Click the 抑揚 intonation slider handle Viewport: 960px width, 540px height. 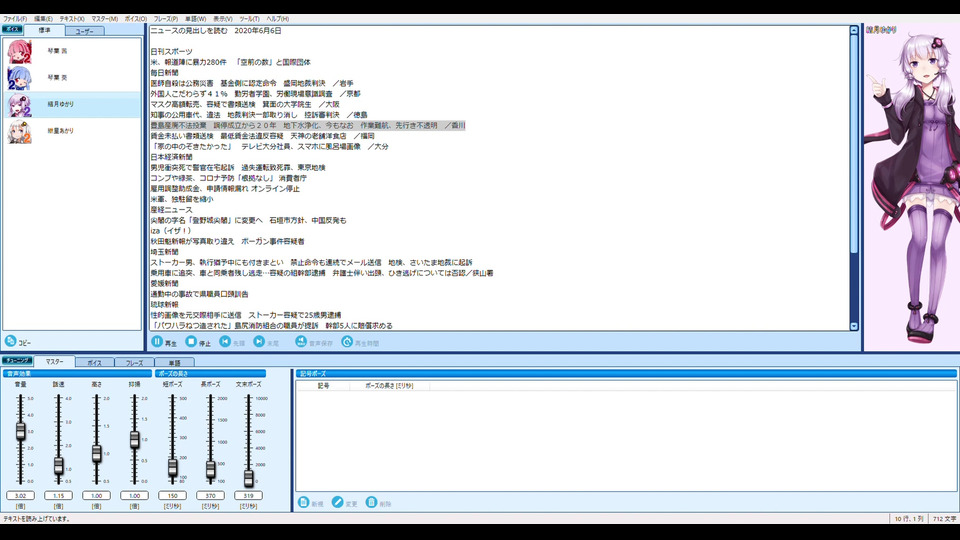pos(135,440)
